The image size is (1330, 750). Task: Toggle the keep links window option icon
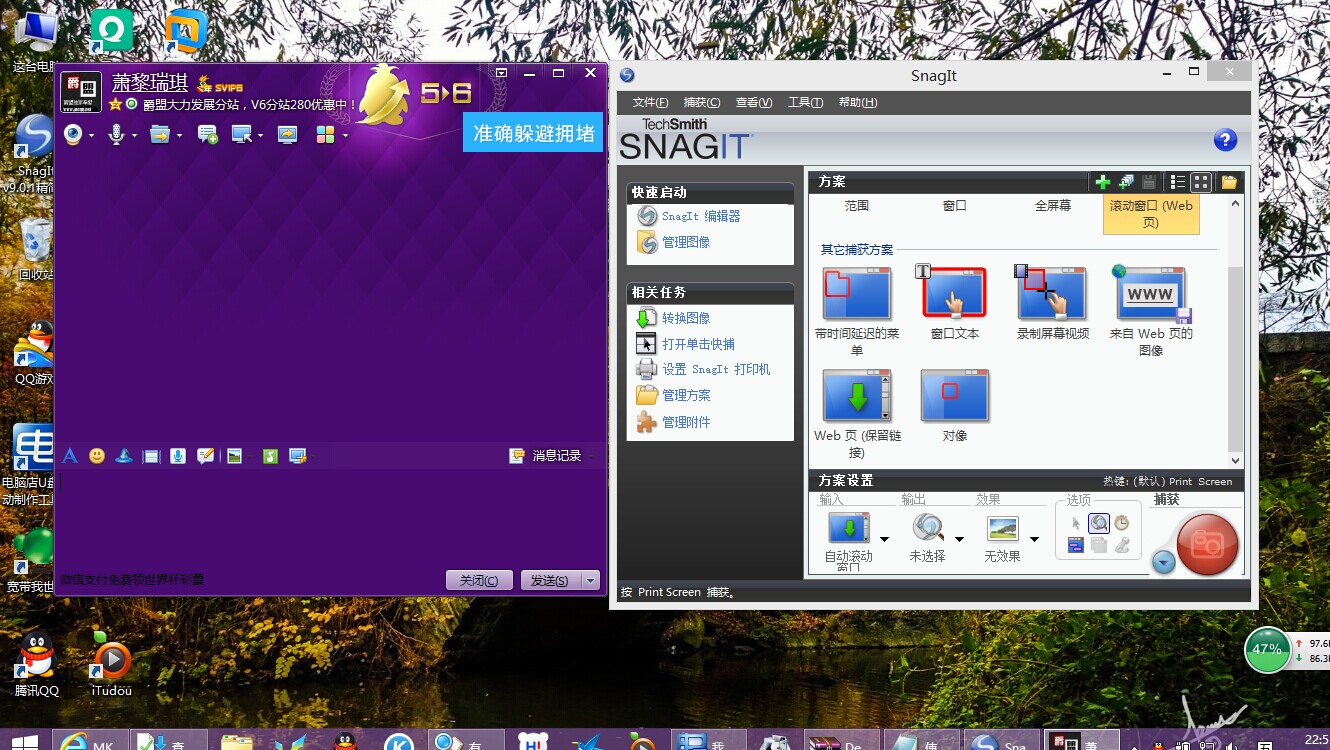[x=1076, y=545]
